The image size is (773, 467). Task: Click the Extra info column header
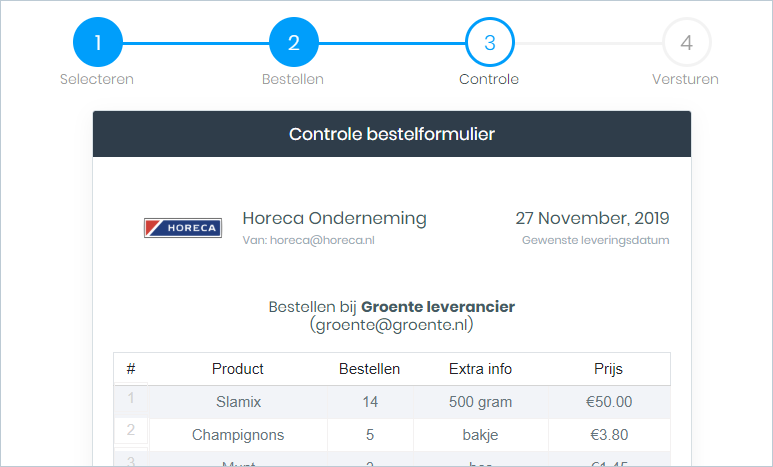click(480, 369)
